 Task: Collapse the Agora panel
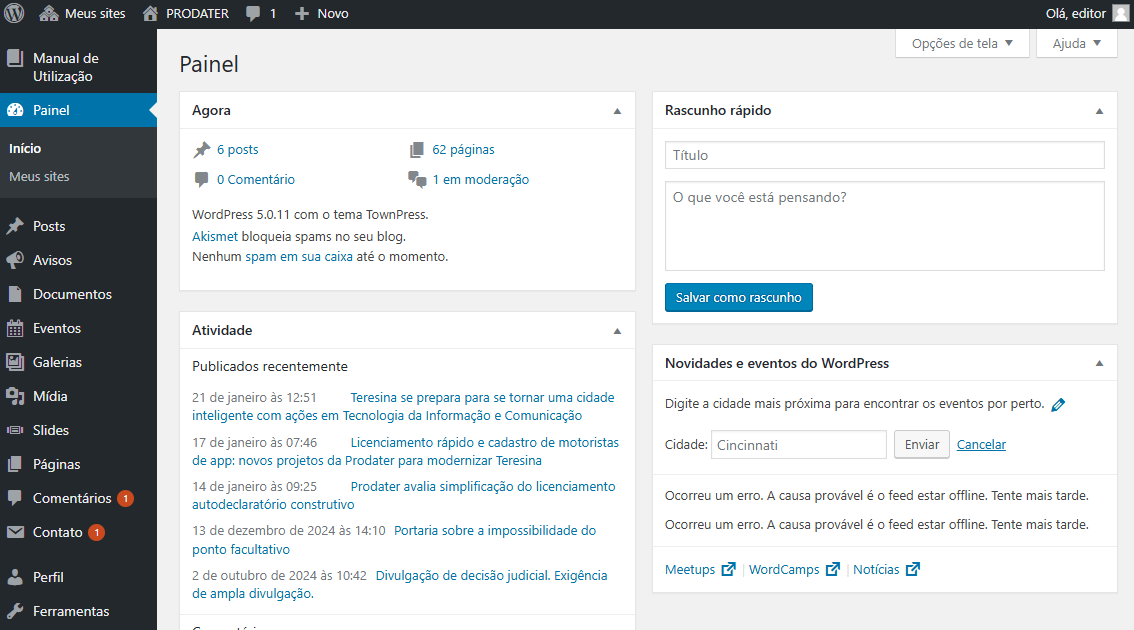click(x=617, y=111)
